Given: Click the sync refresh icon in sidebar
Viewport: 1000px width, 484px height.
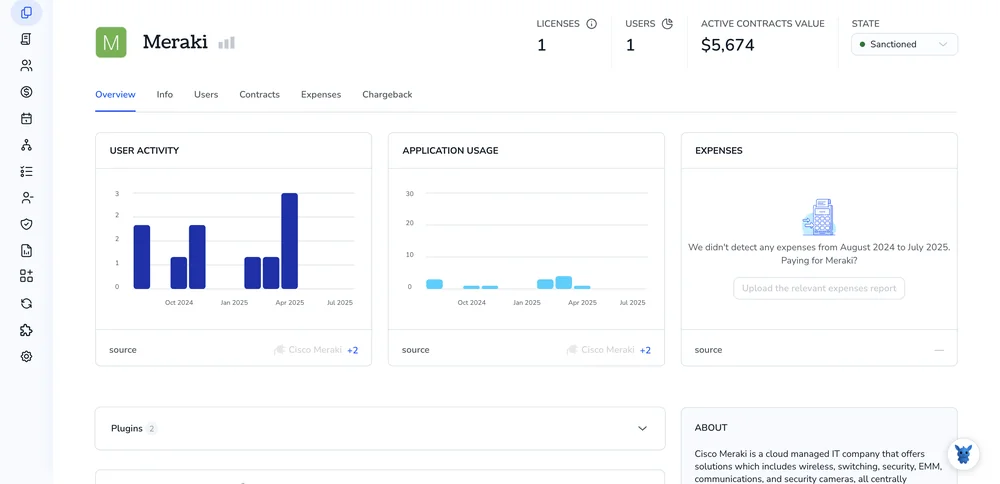Looking at the screenshot, I should click(x=26, y=304).
